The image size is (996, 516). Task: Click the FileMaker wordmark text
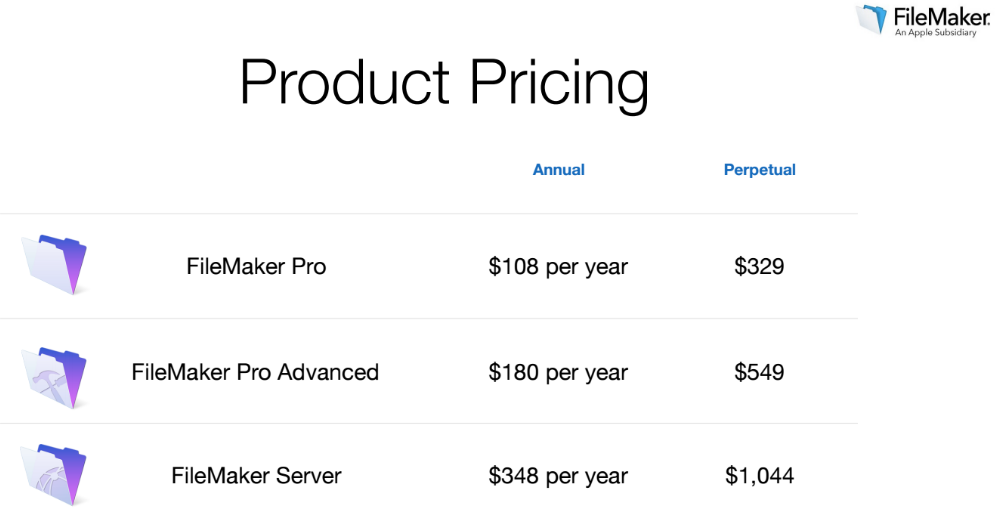tap(940, 16)
